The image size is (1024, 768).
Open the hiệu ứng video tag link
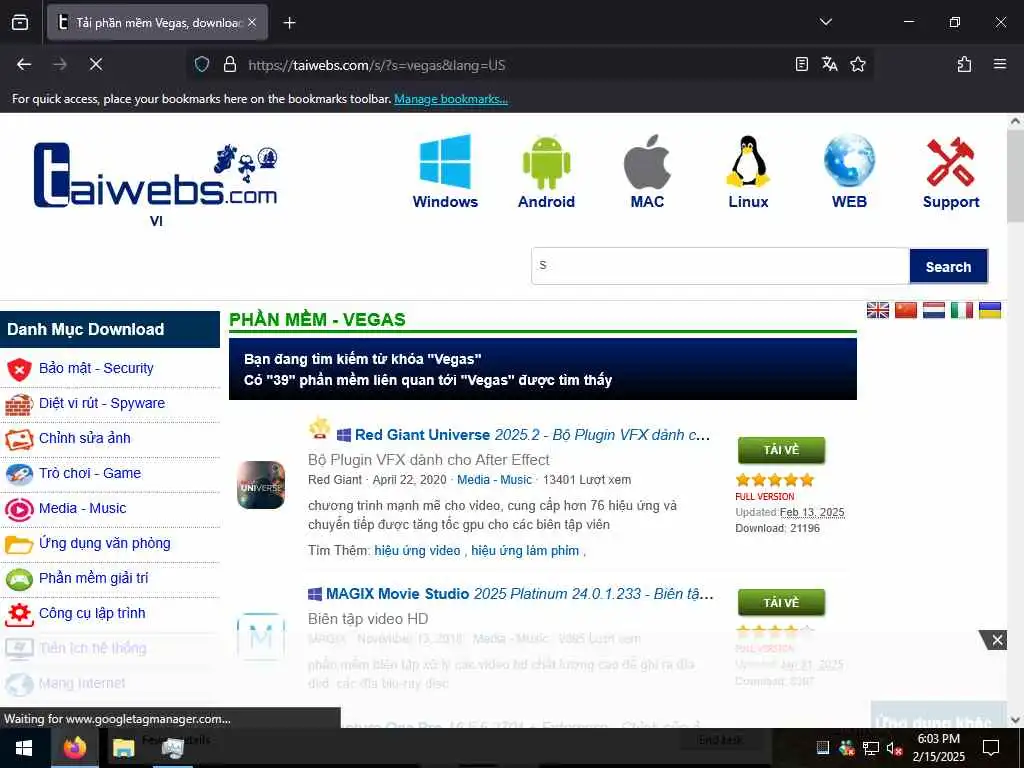(417, 551)
